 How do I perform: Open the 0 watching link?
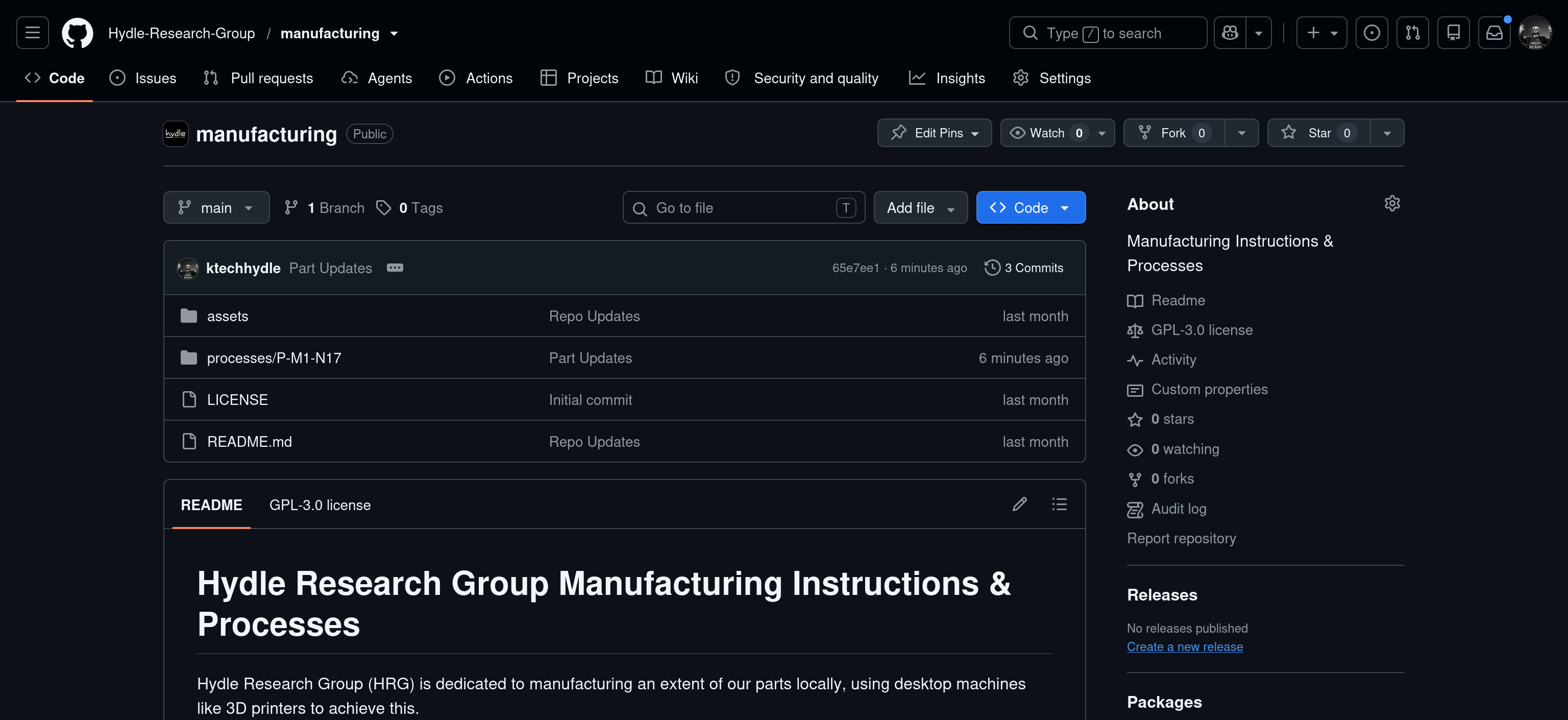point(1173,449)
